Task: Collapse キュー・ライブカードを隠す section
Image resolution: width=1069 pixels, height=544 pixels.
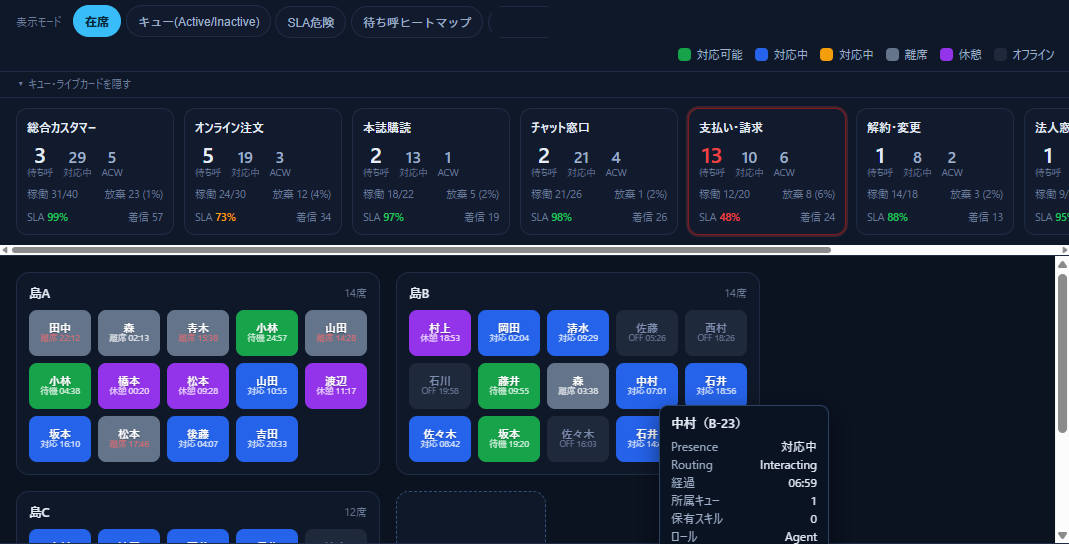Action: coord(74,84)
